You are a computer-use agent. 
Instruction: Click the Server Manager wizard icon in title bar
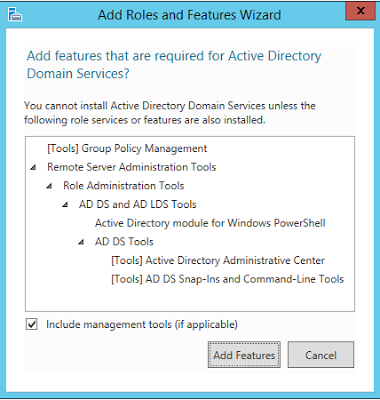click(14, 14)
